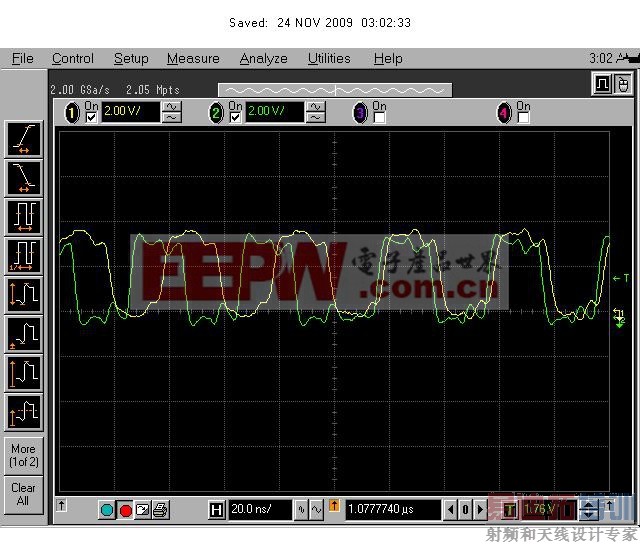The width and height of the screenshot is (640, 544).
Task: Click the up arrow at bottom left
Action: (x=61, y=506)
